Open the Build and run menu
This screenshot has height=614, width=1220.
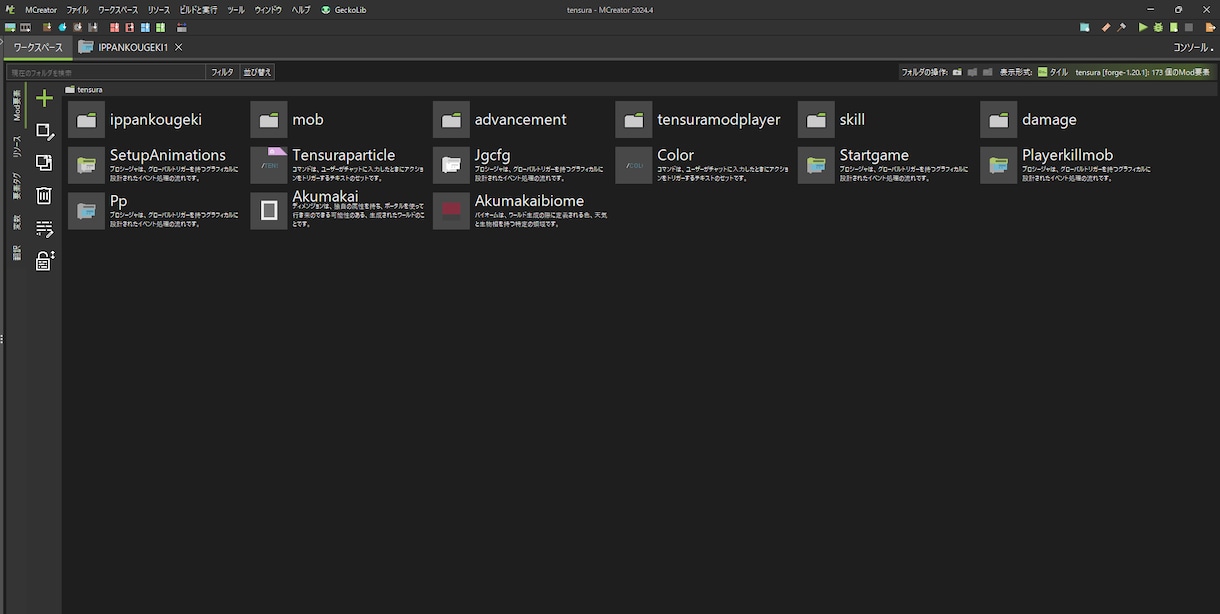[198, 10]
